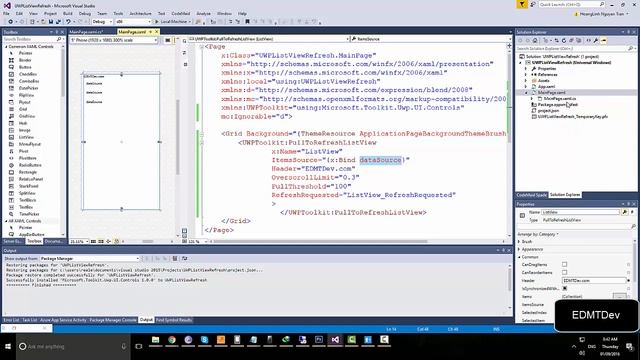640x360 pixels.
Task: Open the Tools menu
Action: tap(118, 13)
